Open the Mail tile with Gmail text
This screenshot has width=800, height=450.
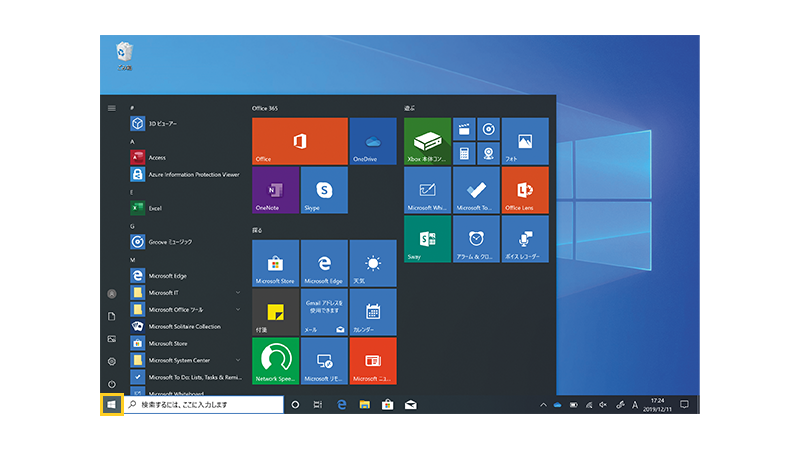point(324,312)
